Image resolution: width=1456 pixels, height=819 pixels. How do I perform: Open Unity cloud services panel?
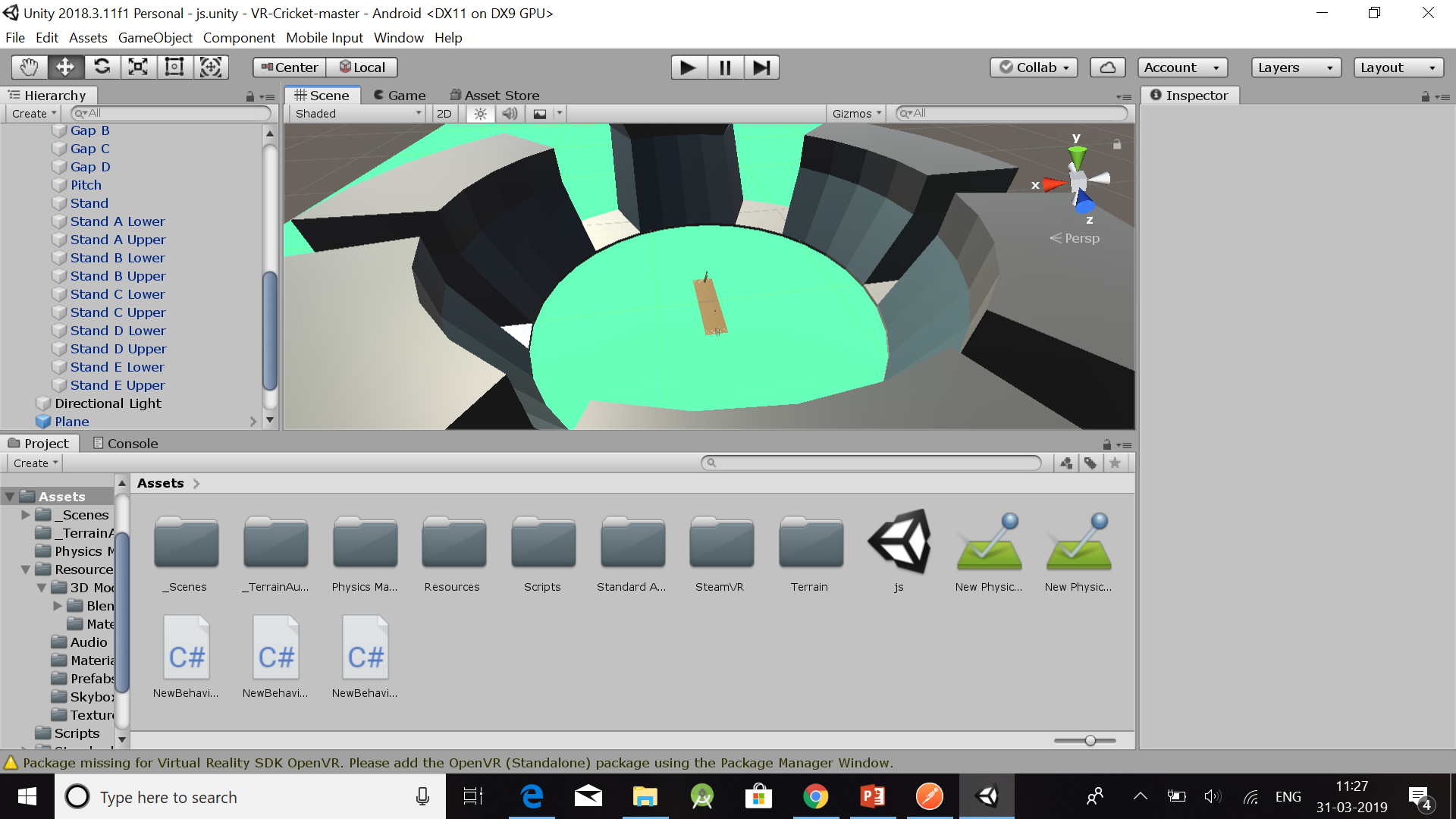click(x=1107, y=67)
